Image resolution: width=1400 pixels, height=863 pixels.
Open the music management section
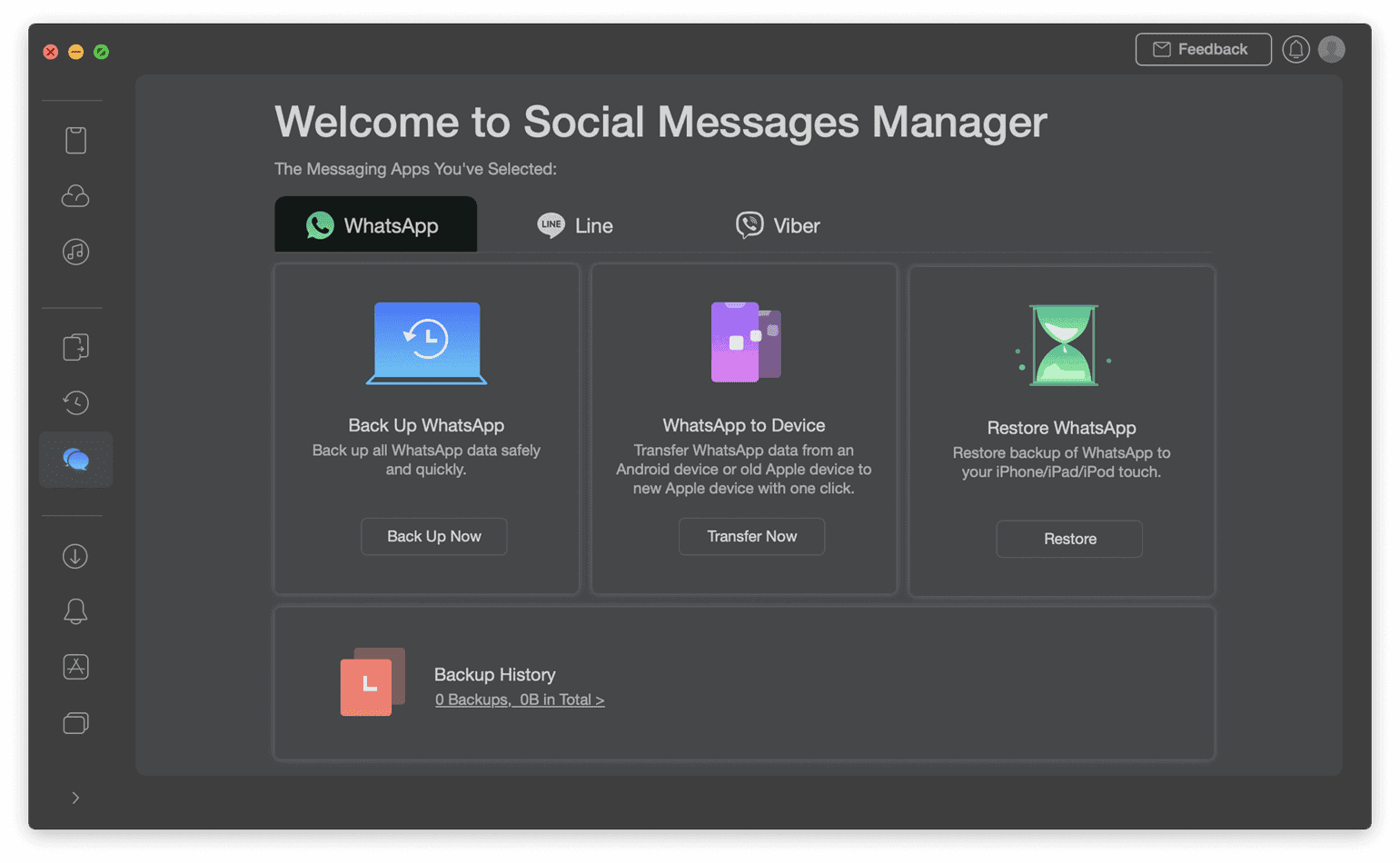[75, 253]
